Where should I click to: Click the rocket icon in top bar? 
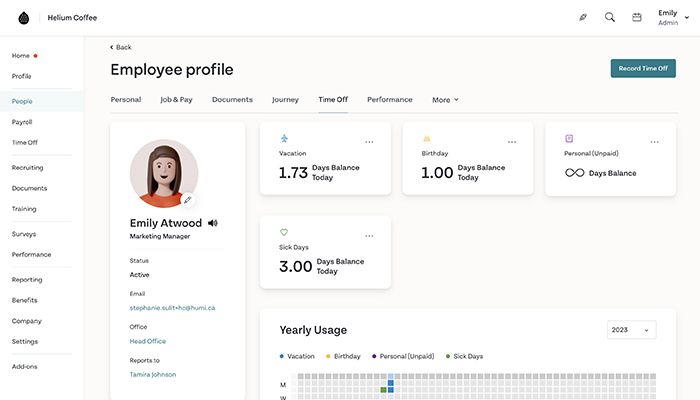[x=583, y=17]
